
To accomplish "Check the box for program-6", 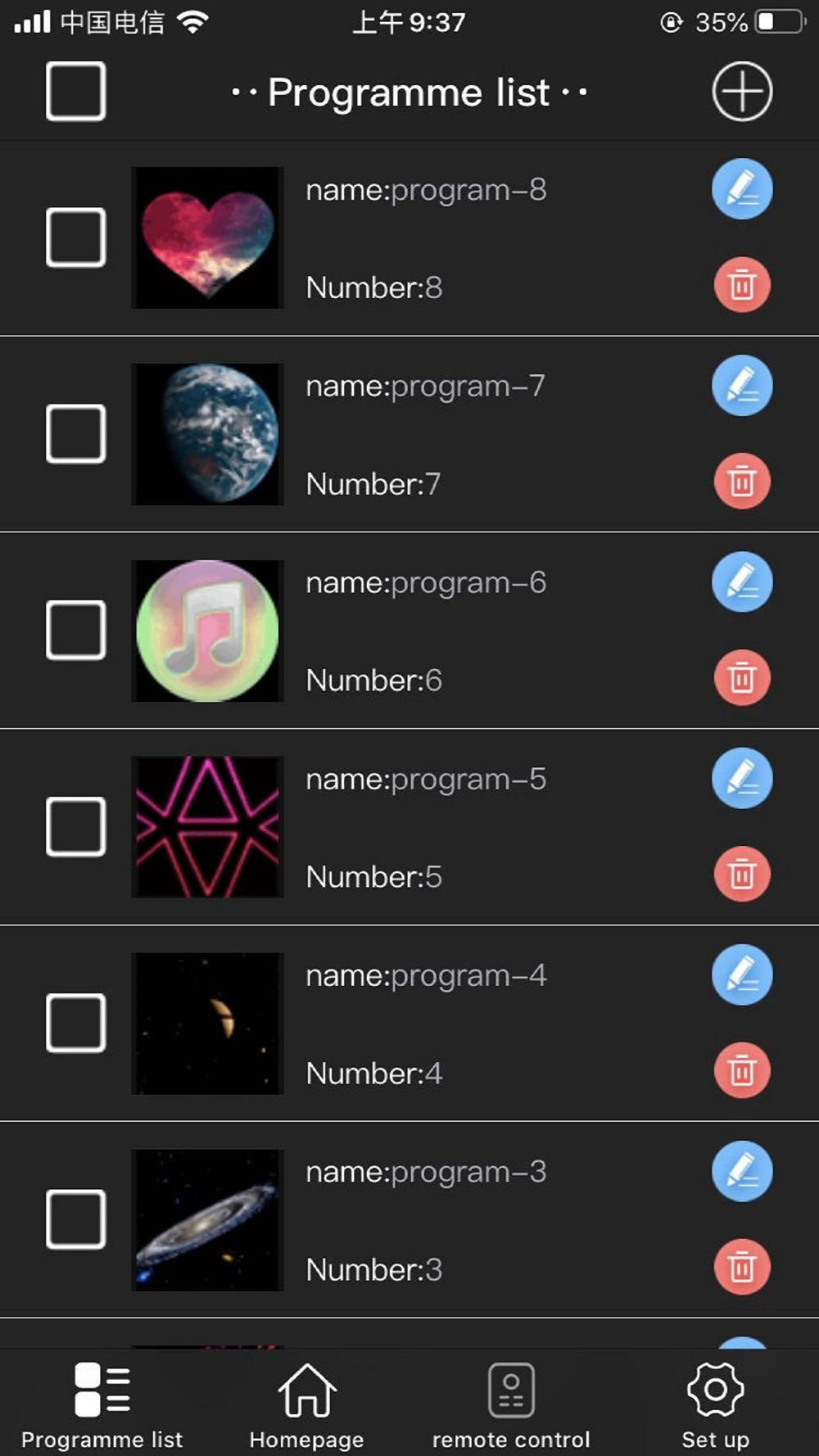I will [75, 630].
